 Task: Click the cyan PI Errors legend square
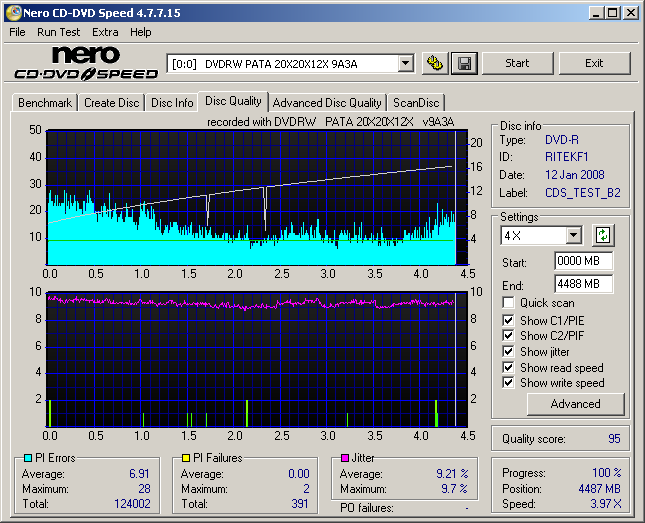point(28,458)
